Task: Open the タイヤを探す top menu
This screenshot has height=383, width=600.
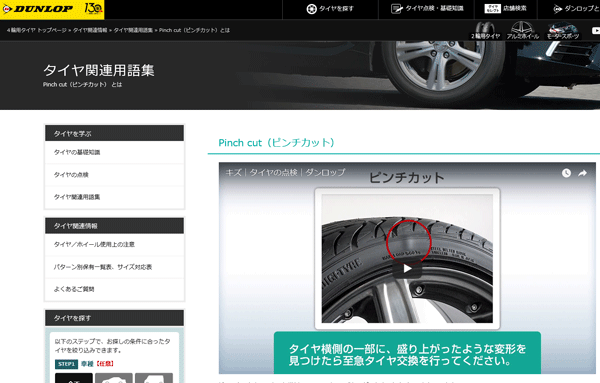Action: [330, 9]
